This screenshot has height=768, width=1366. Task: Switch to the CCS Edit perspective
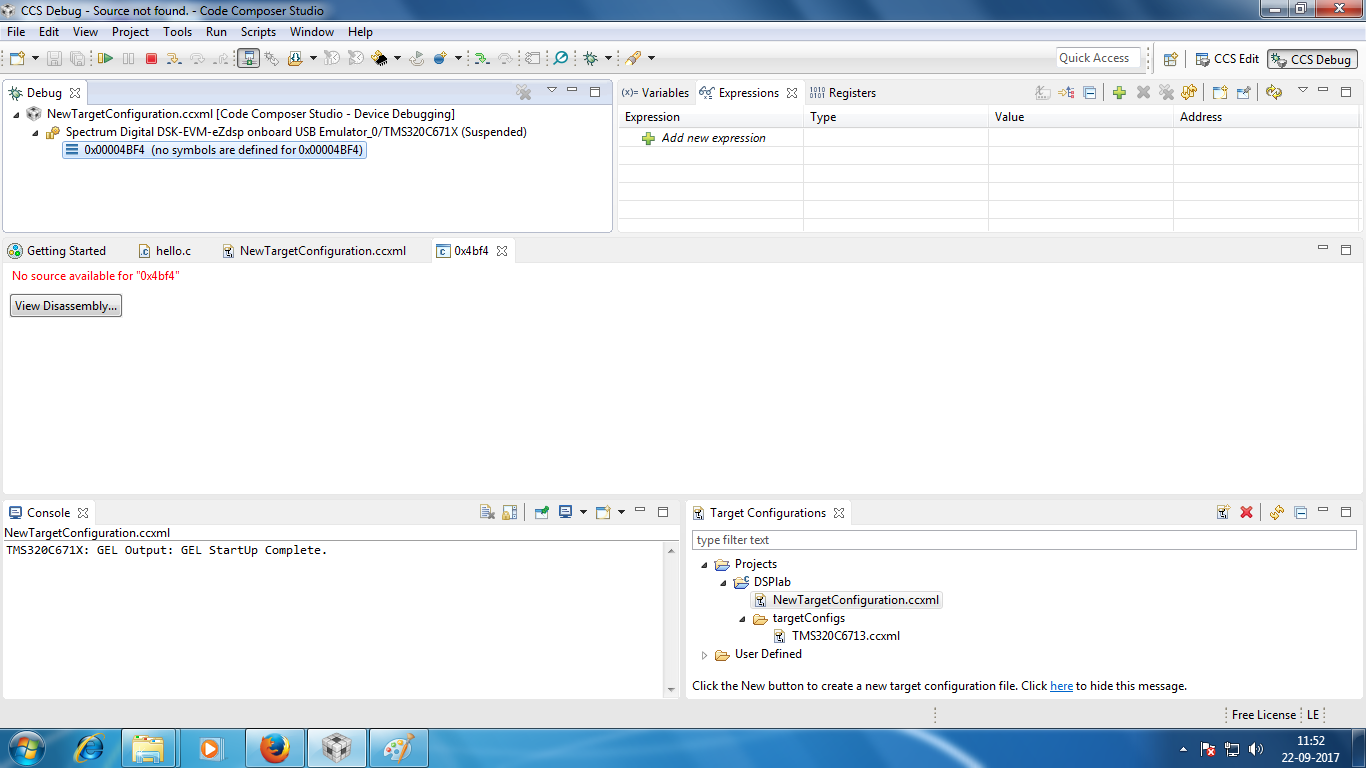point(1226,59)
